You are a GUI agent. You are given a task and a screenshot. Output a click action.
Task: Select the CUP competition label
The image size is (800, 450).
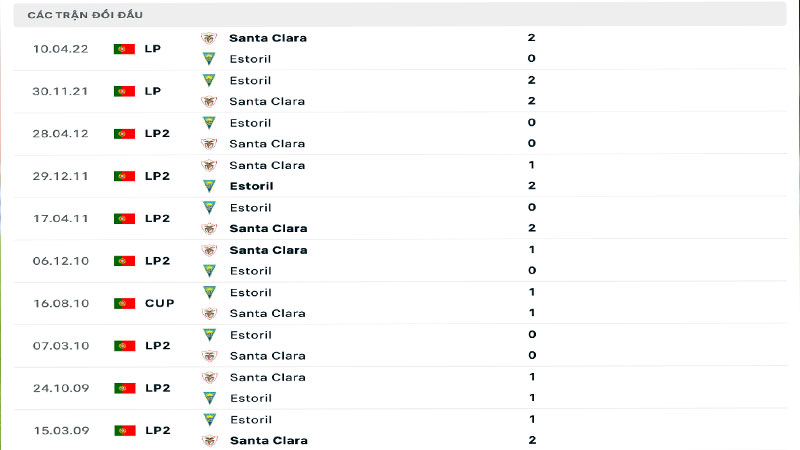point(159,303)
